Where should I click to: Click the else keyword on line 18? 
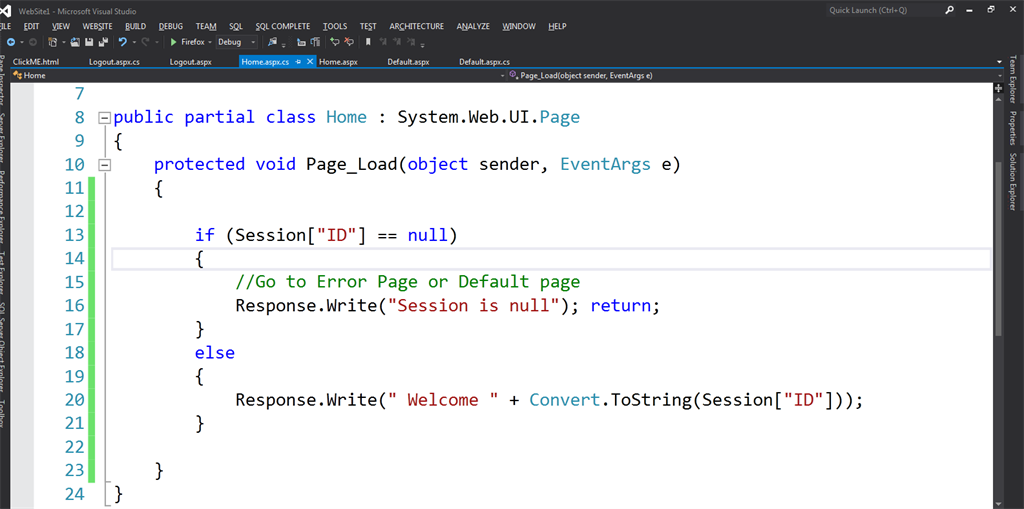pos(214,353)
